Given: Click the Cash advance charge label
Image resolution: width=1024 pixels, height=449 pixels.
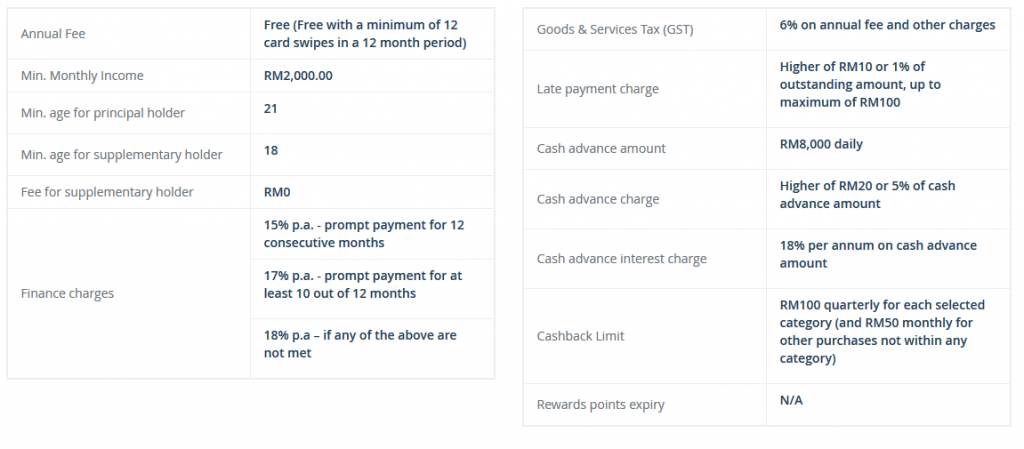Looking at the screenshot, I should click(598, 200).
